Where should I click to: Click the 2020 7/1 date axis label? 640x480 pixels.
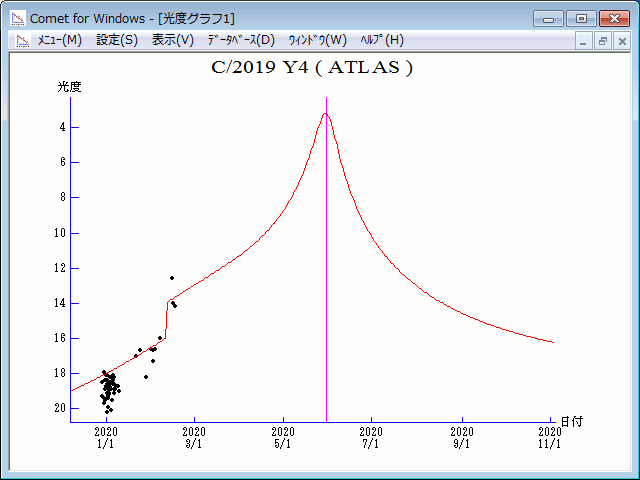(x=371, y=438)
